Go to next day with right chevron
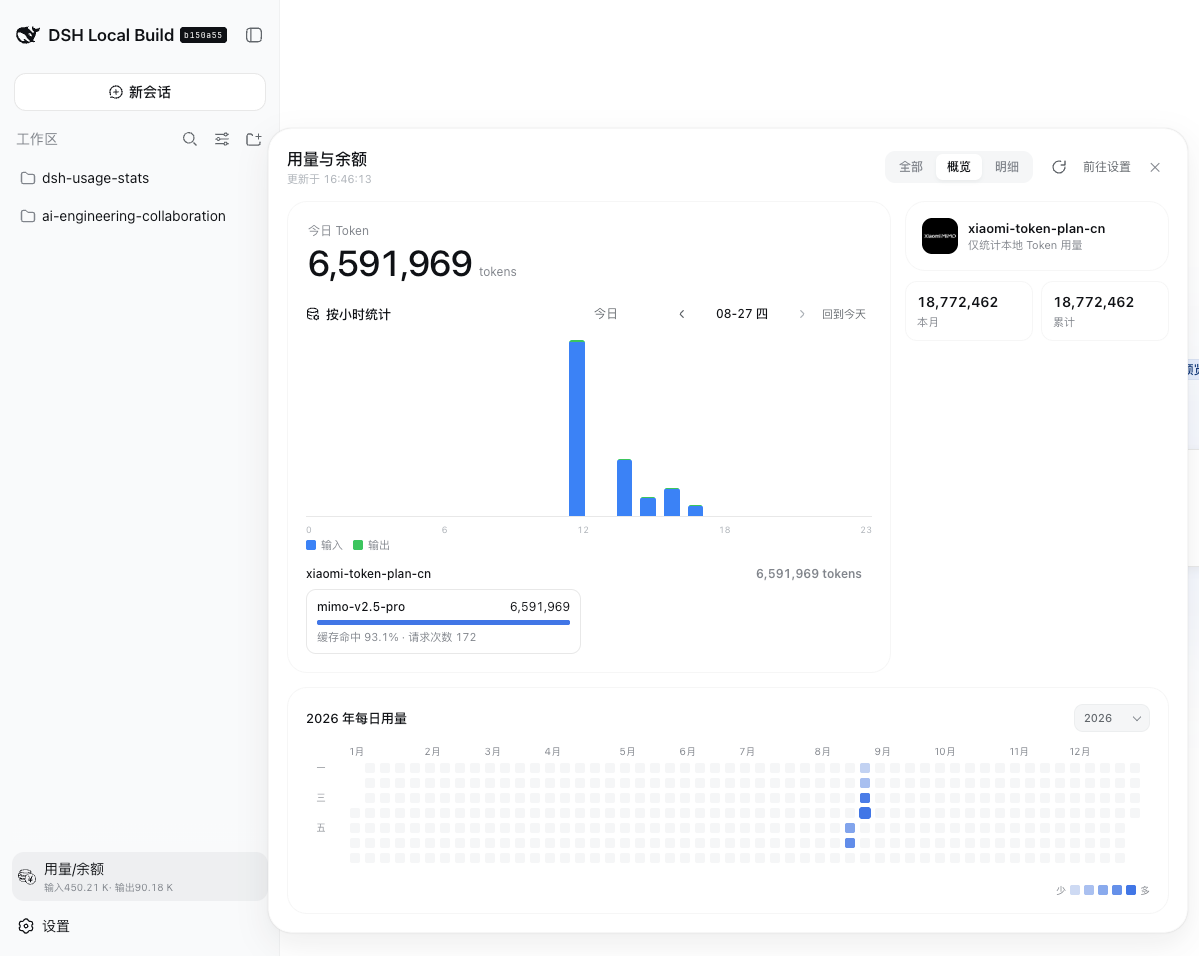This screenshot has height=956, width=1199. pos(802,314)
